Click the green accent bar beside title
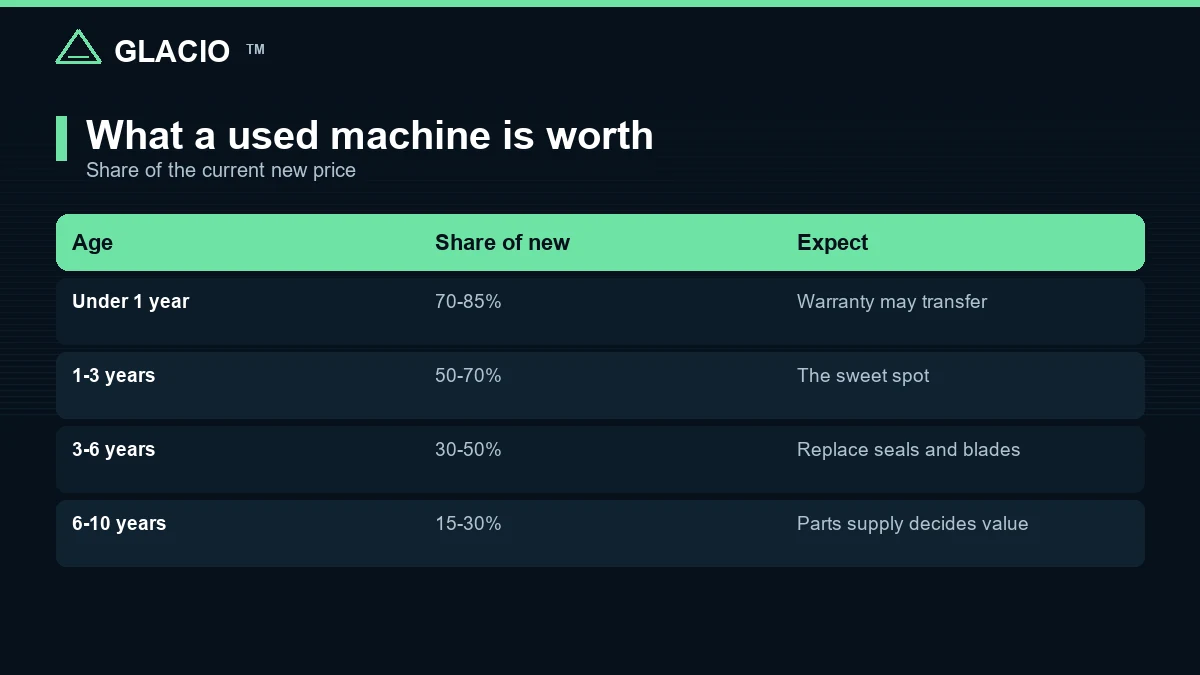 coord(61,138)
